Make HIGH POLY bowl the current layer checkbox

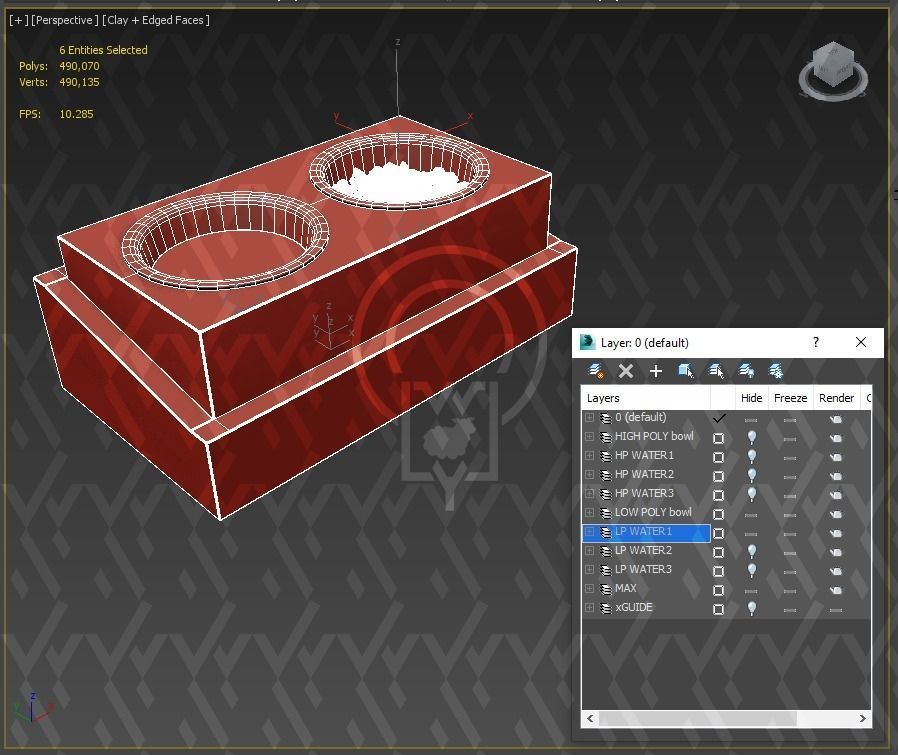718,439
